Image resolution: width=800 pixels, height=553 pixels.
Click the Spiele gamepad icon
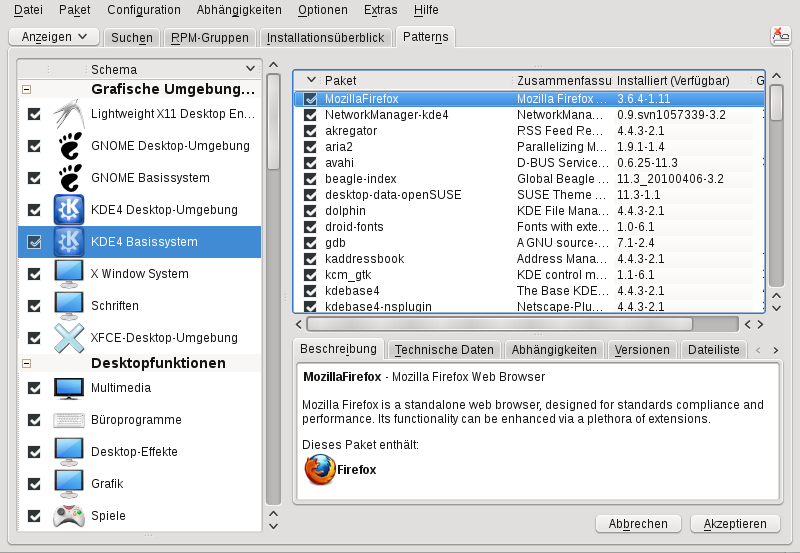(x=69, y=516)
